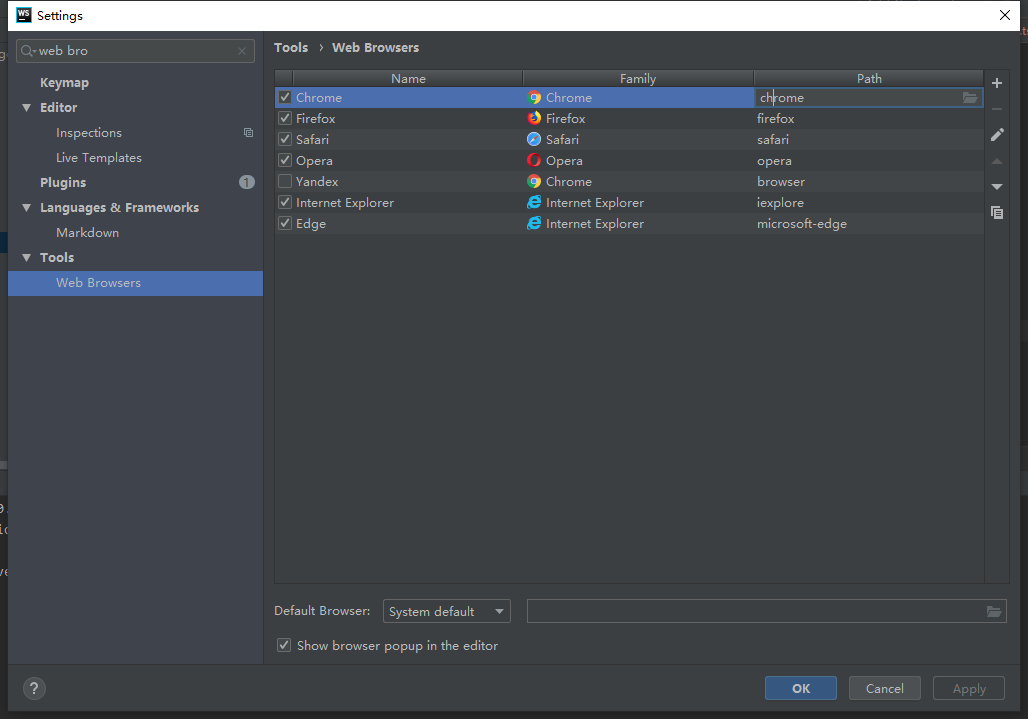Collapse the Editor tree section
The image size is (1028, 719).
tap(27, 107)
